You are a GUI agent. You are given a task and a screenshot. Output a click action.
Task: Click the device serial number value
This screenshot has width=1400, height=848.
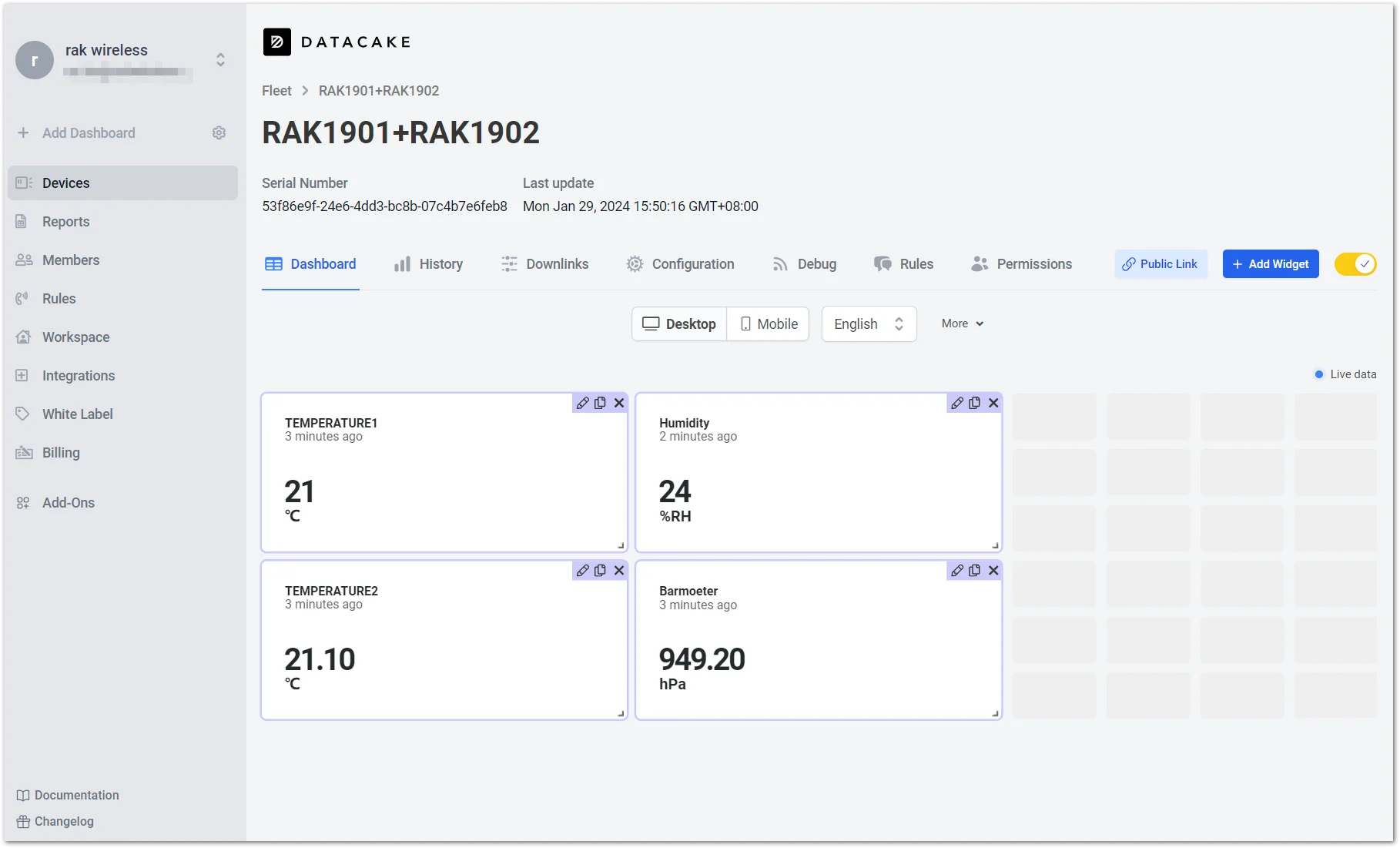click(384, 206)
